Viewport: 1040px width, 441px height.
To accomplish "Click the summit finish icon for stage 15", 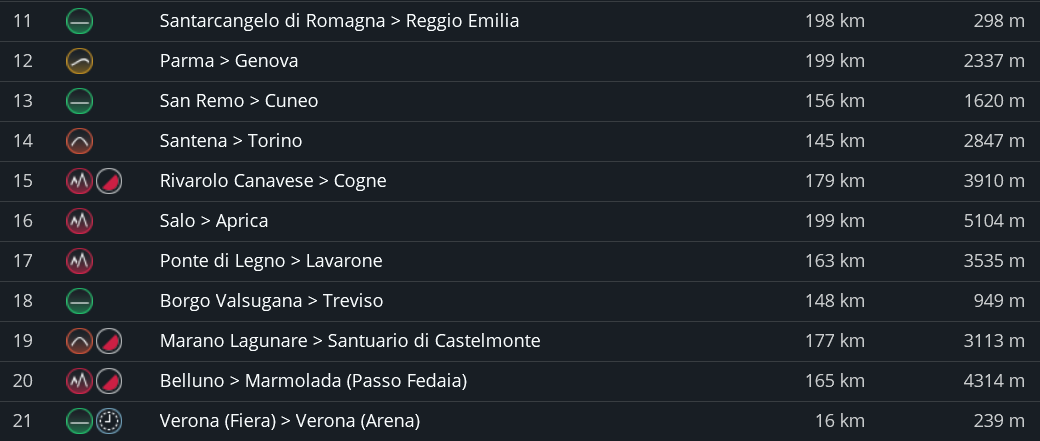I will click(110, 181).
